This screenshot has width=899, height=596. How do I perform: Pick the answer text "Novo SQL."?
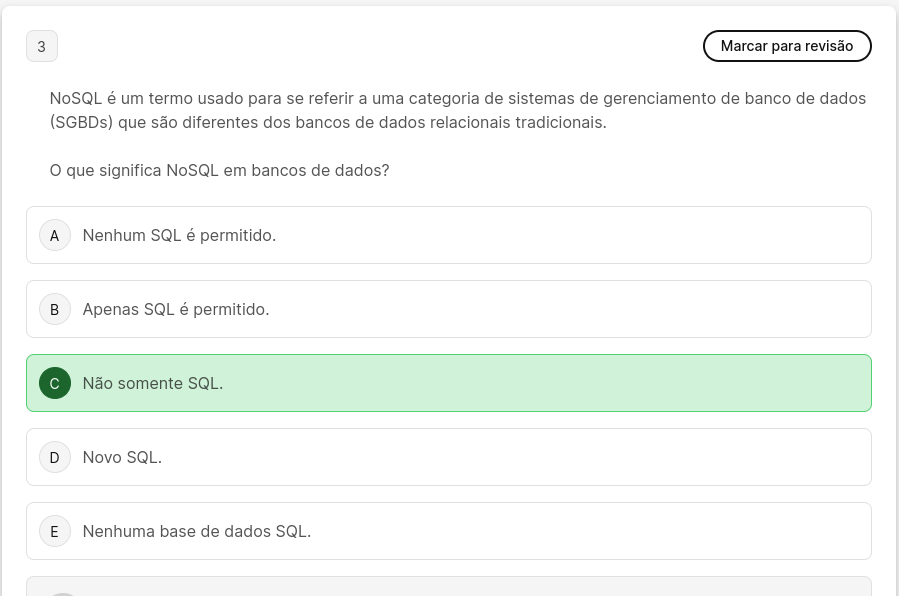(x=122, y=457)
